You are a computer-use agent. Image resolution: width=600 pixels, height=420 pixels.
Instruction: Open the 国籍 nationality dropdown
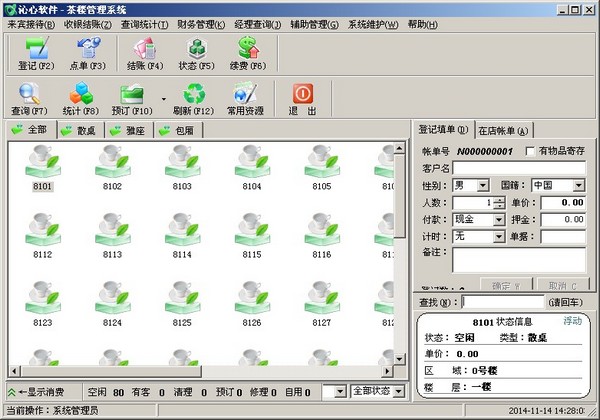coord(579,185)
